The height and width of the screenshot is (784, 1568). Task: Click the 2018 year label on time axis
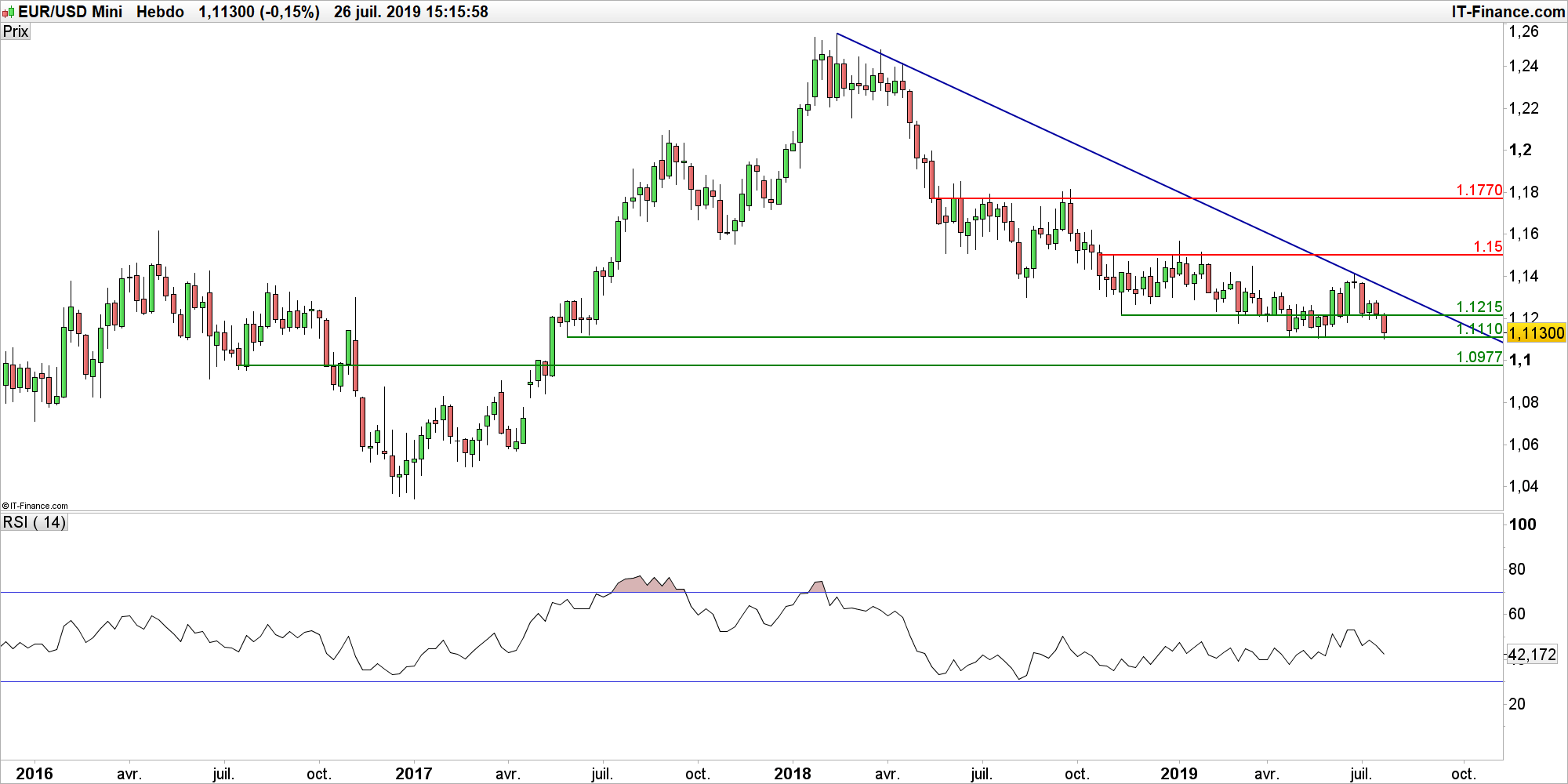[x=793, y=774]
